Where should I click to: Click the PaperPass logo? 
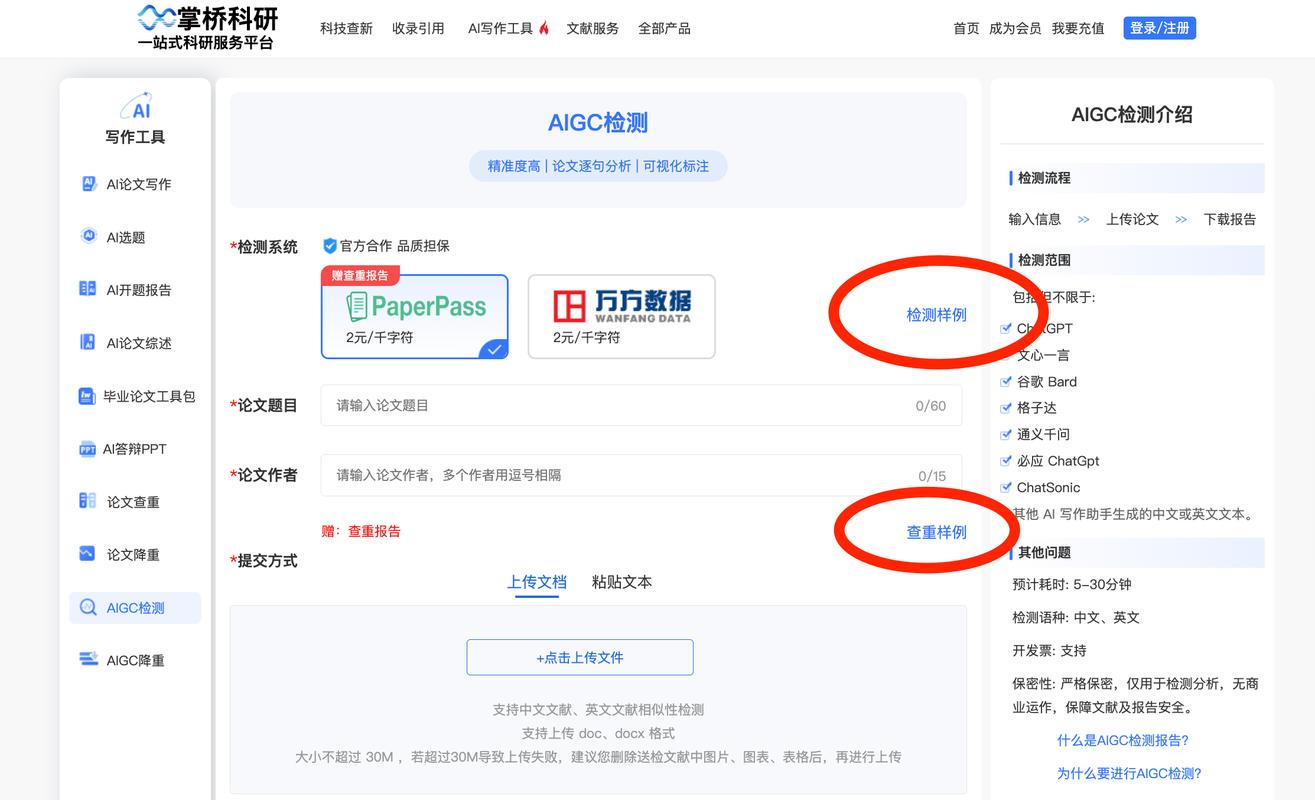click(x=415, y=306)
